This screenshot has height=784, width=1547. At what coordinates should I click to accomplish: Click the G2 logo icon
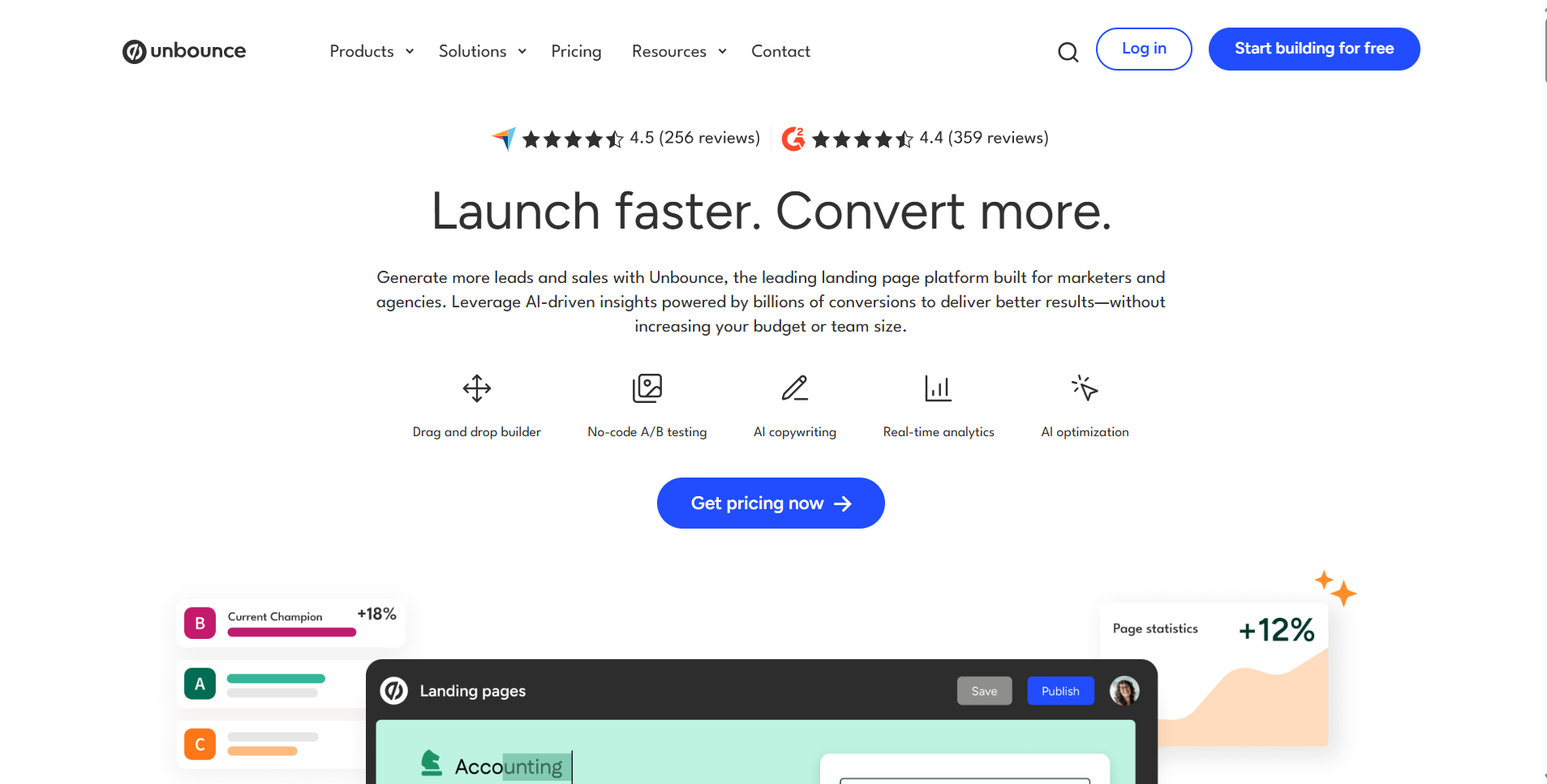[793, 139]
